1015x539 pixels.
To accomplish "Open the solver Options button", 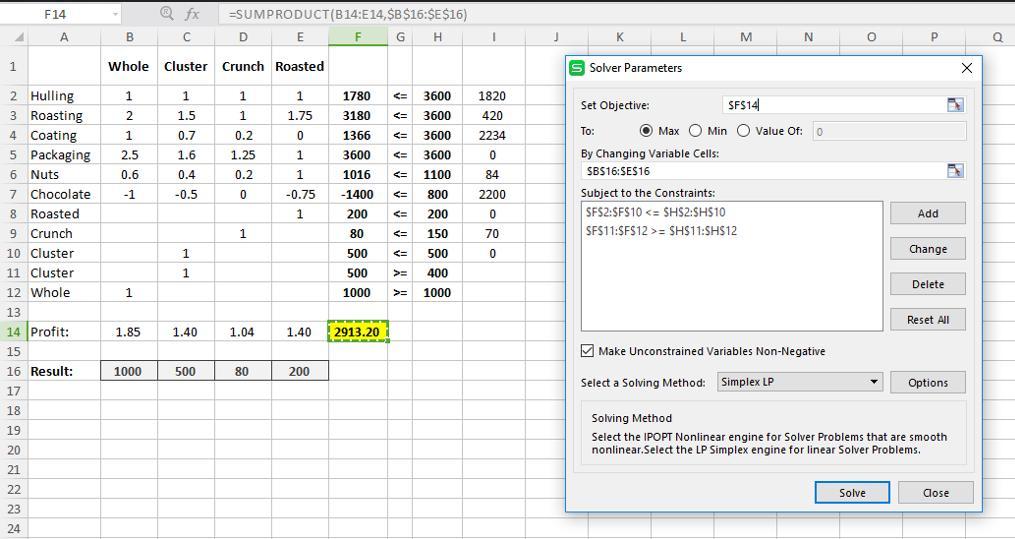I will (x=927, y=383).
